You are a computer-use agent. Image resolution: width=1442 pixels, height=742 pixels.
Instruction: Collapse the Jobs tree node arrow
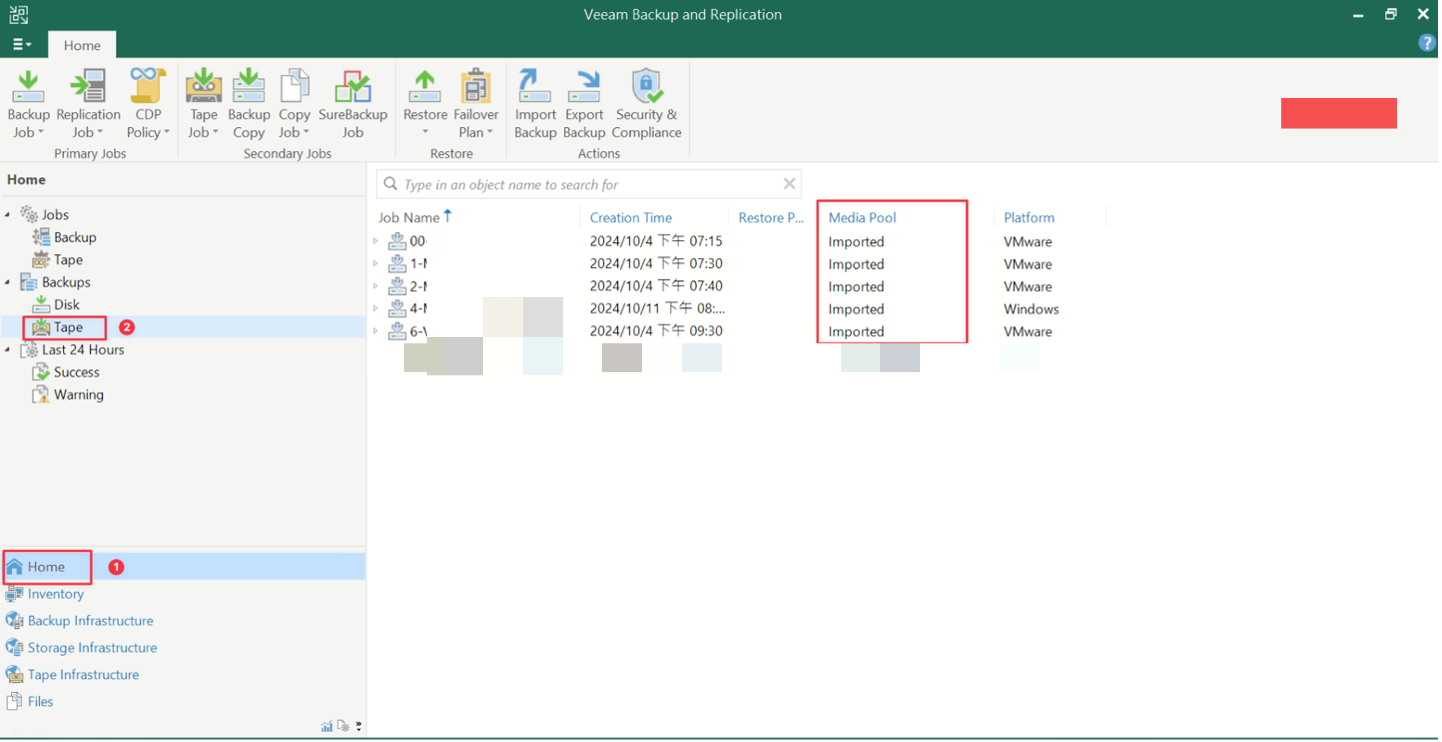click(x=8, y=215)
